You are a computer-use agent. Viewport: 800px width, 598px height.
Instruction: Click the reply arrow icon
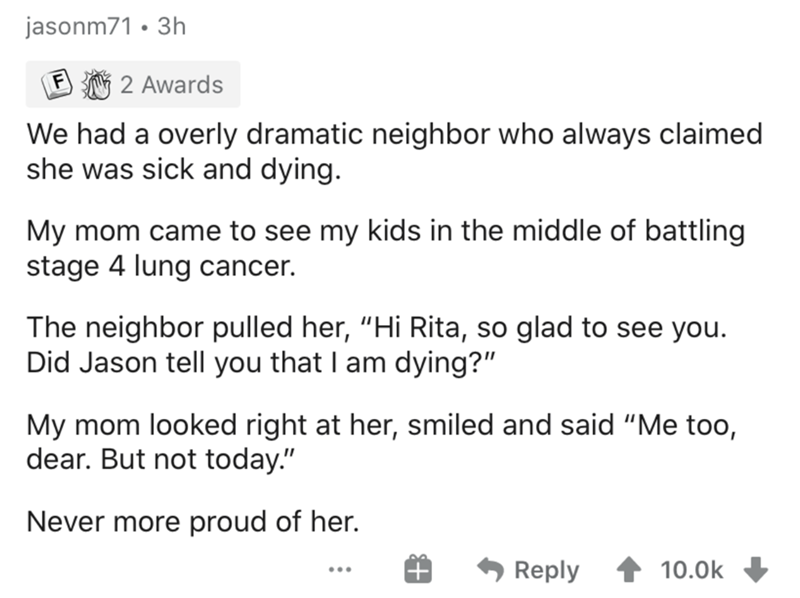(x=489, y=569)
